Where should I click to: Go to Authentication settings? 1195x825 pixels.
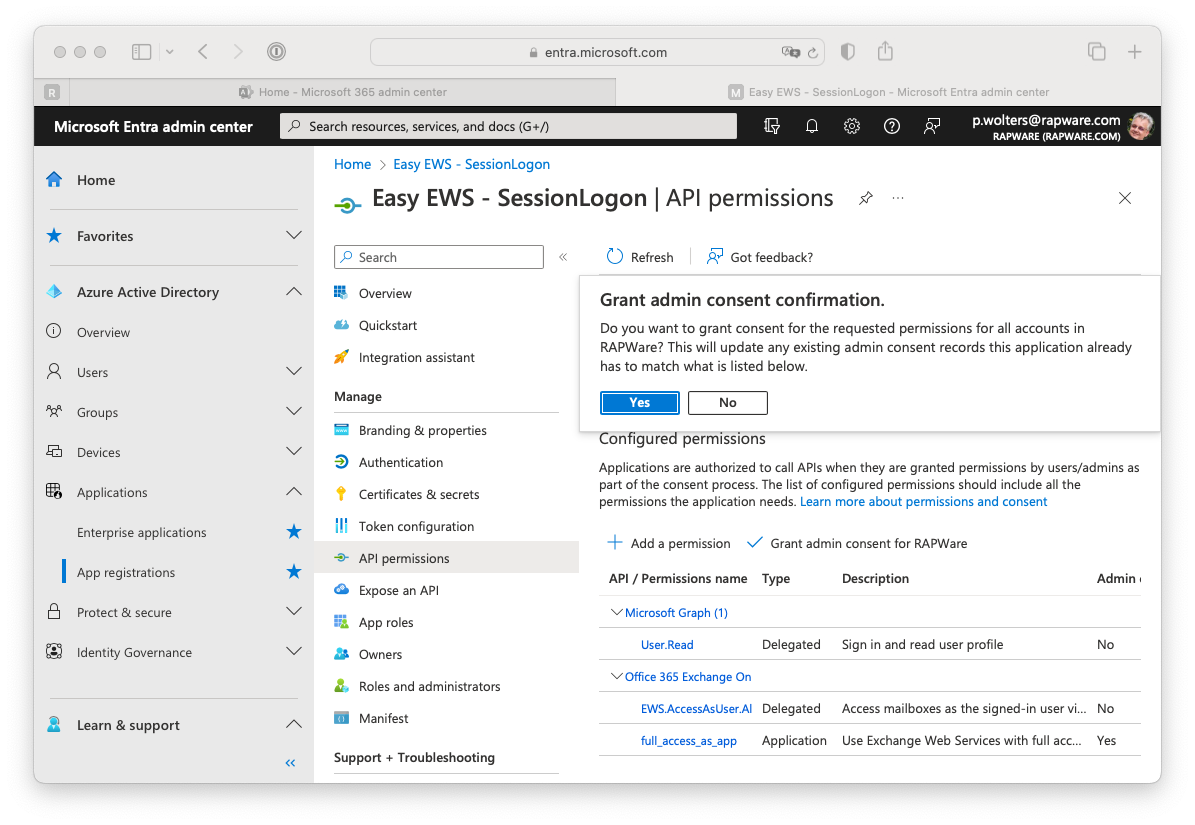(400, 462)
